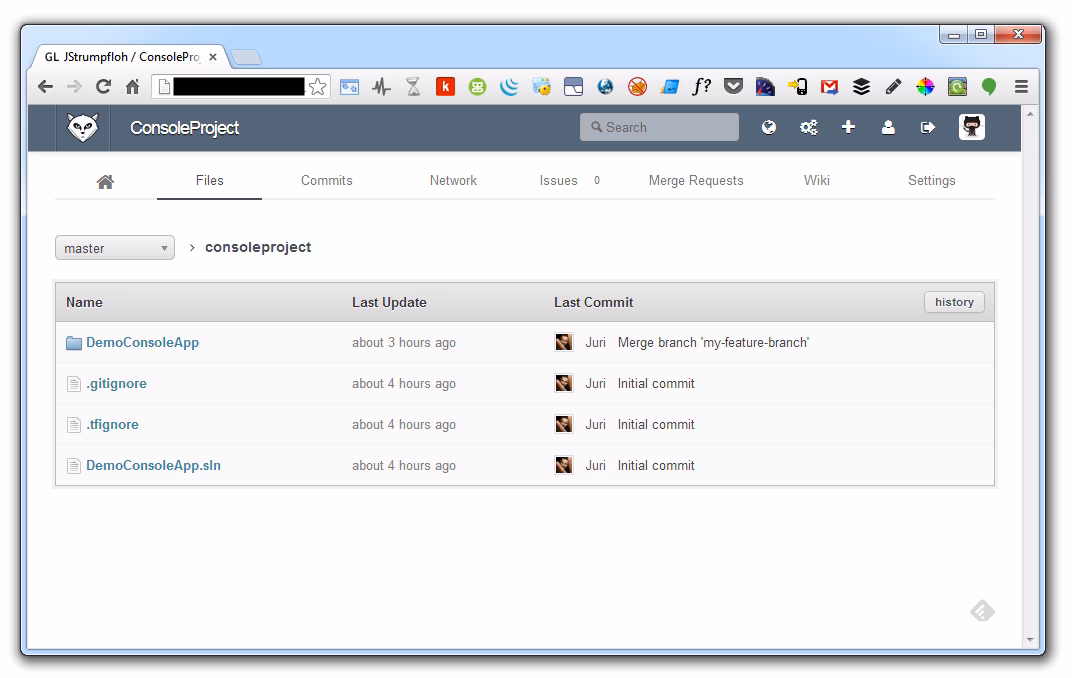Expand the master branch dropdown

pos(115,248)
